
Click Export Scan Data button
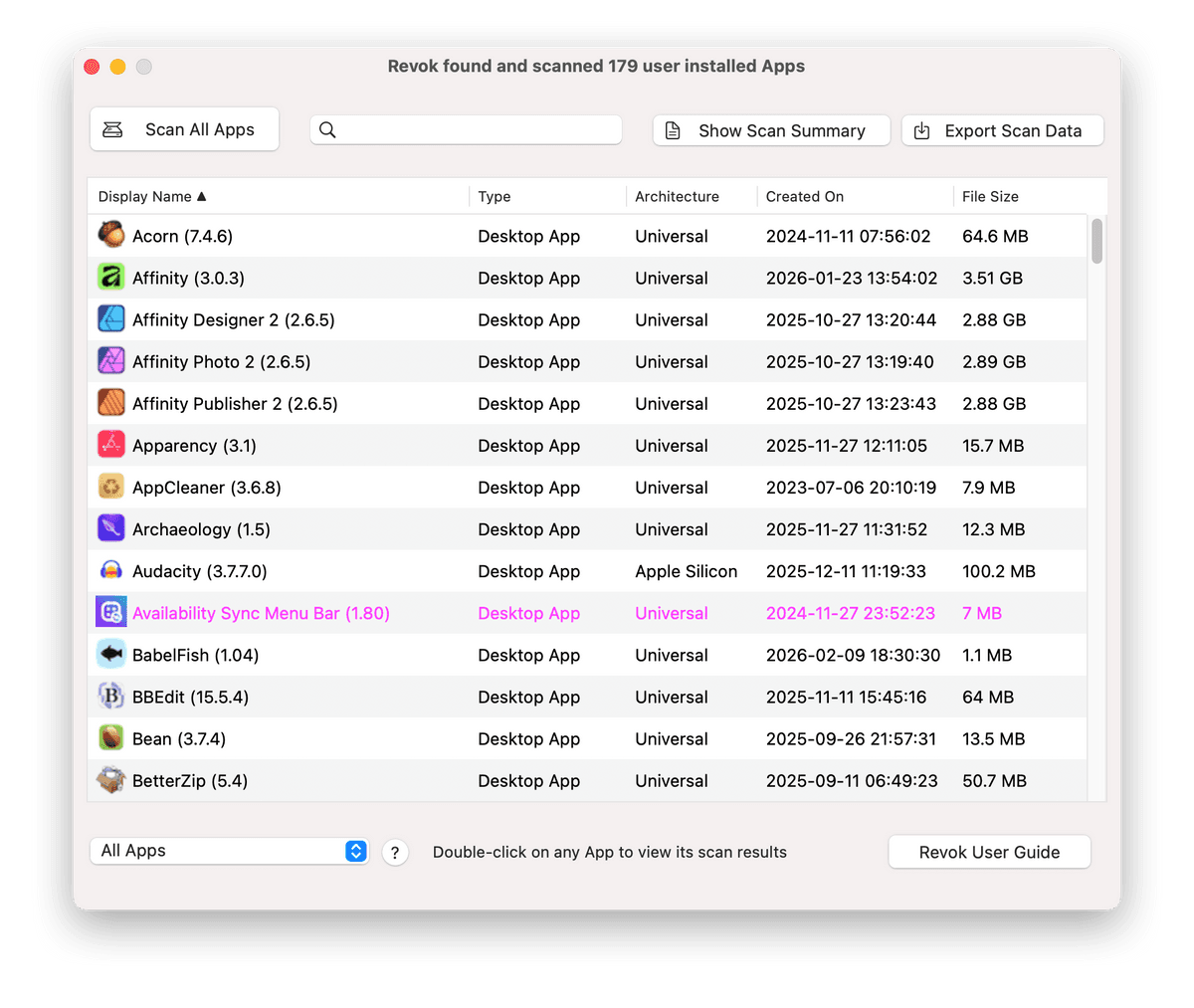pos(1002,130)
